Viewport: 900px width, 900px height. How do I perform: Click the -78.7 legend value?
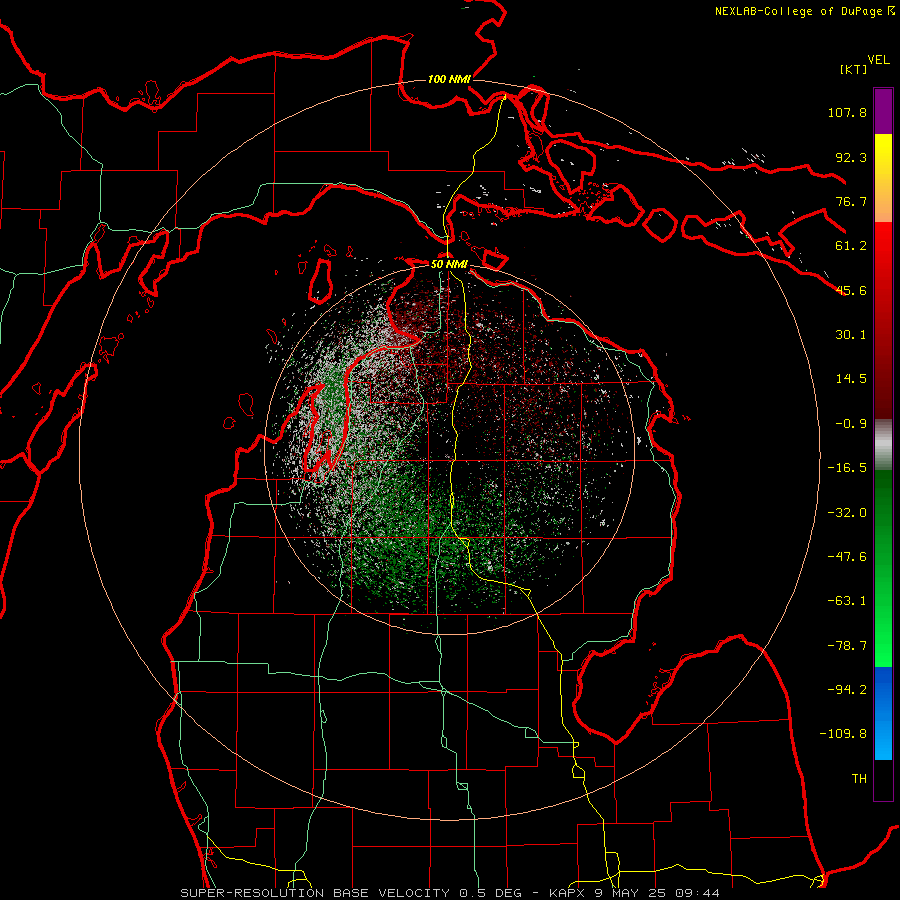pos(847,646)
